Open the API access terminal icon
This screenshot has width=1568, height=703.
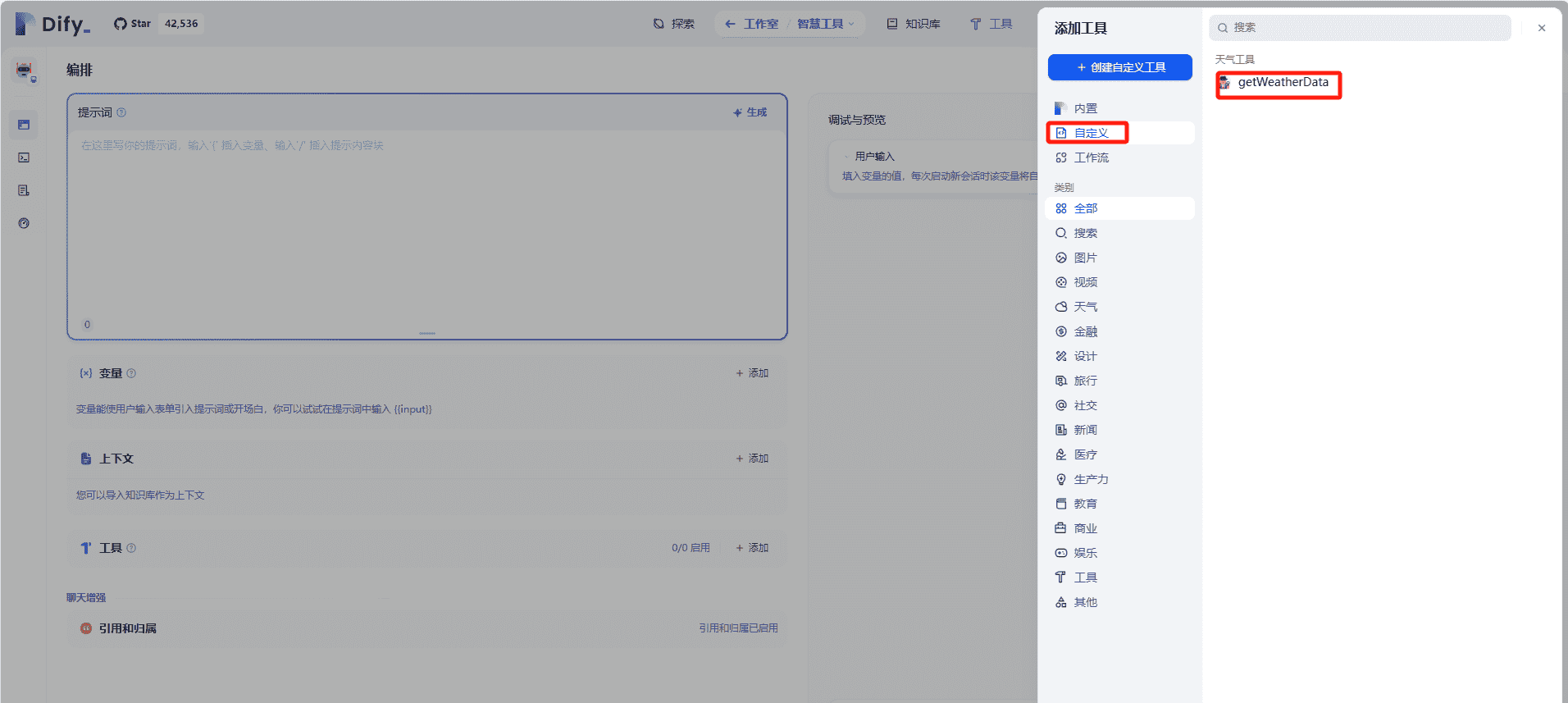point(24,157)
